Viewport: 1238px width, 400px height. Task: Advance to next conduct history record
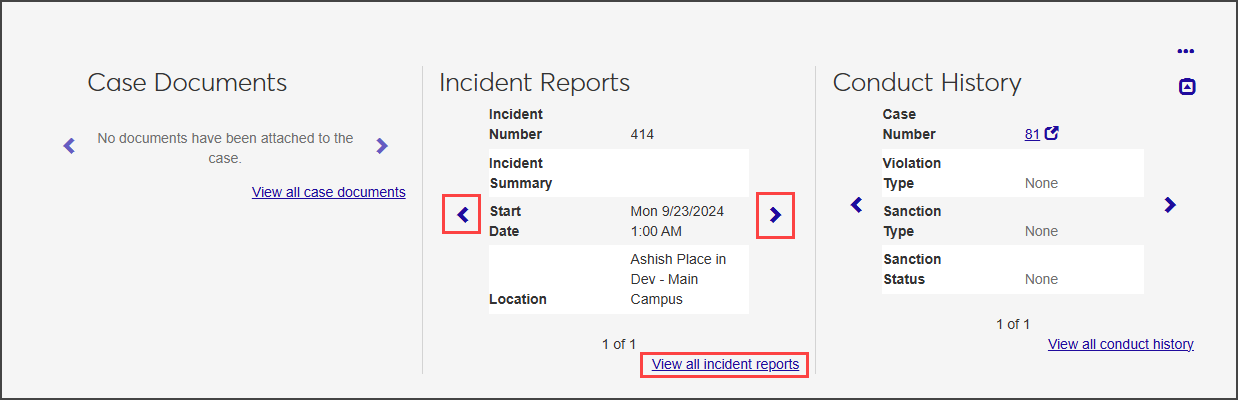coord(1170,205)
